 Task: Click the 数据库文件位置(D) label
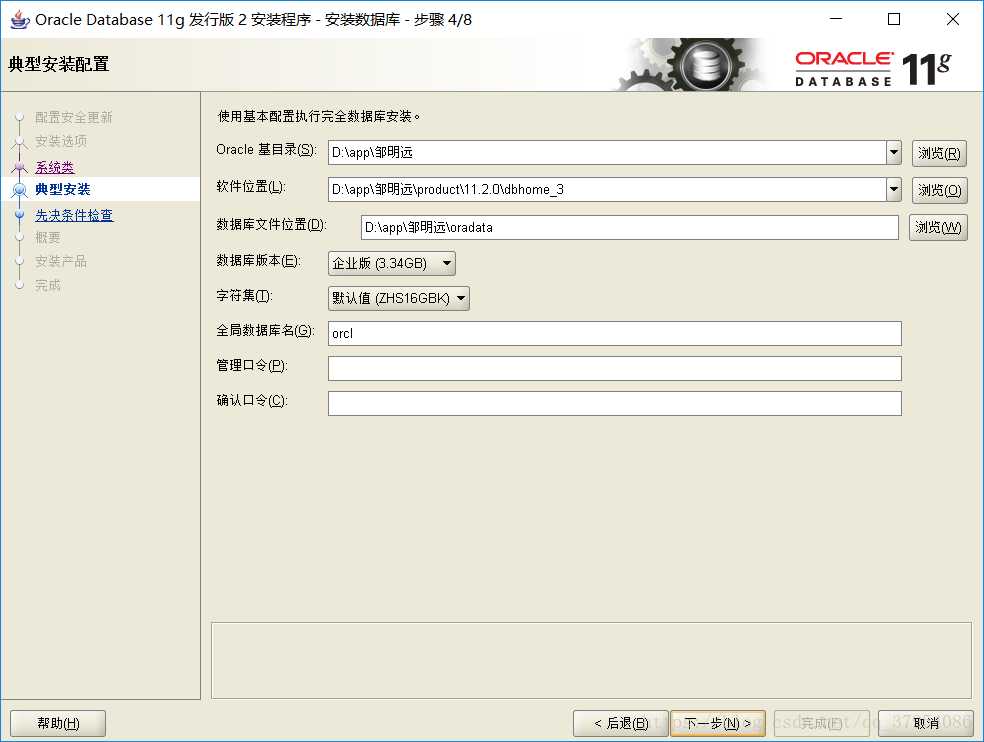(271, 224)
